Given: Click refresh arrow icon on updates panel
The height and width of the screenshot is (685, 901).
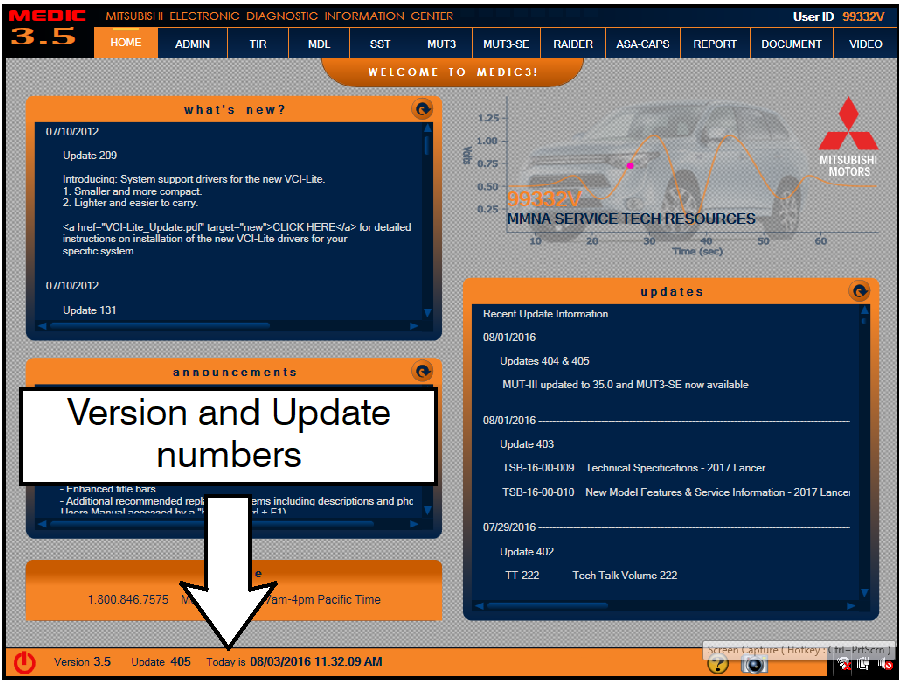Looking at the screenshot, I should (x=858, y=291).
